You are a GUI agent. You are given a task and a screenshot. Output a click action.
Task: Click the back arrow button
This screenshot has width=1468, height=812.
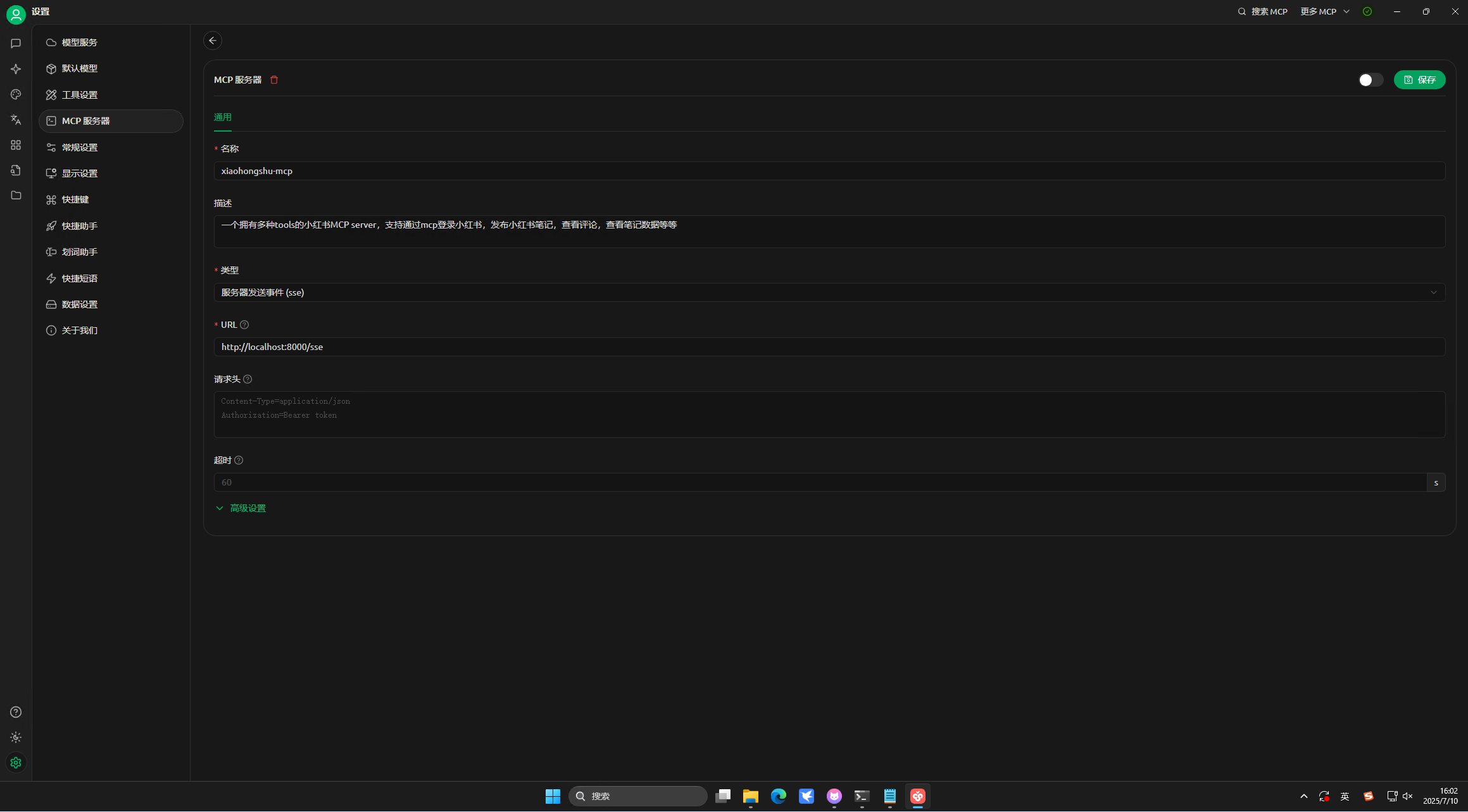pyautogui.click(x=213, y=41)
